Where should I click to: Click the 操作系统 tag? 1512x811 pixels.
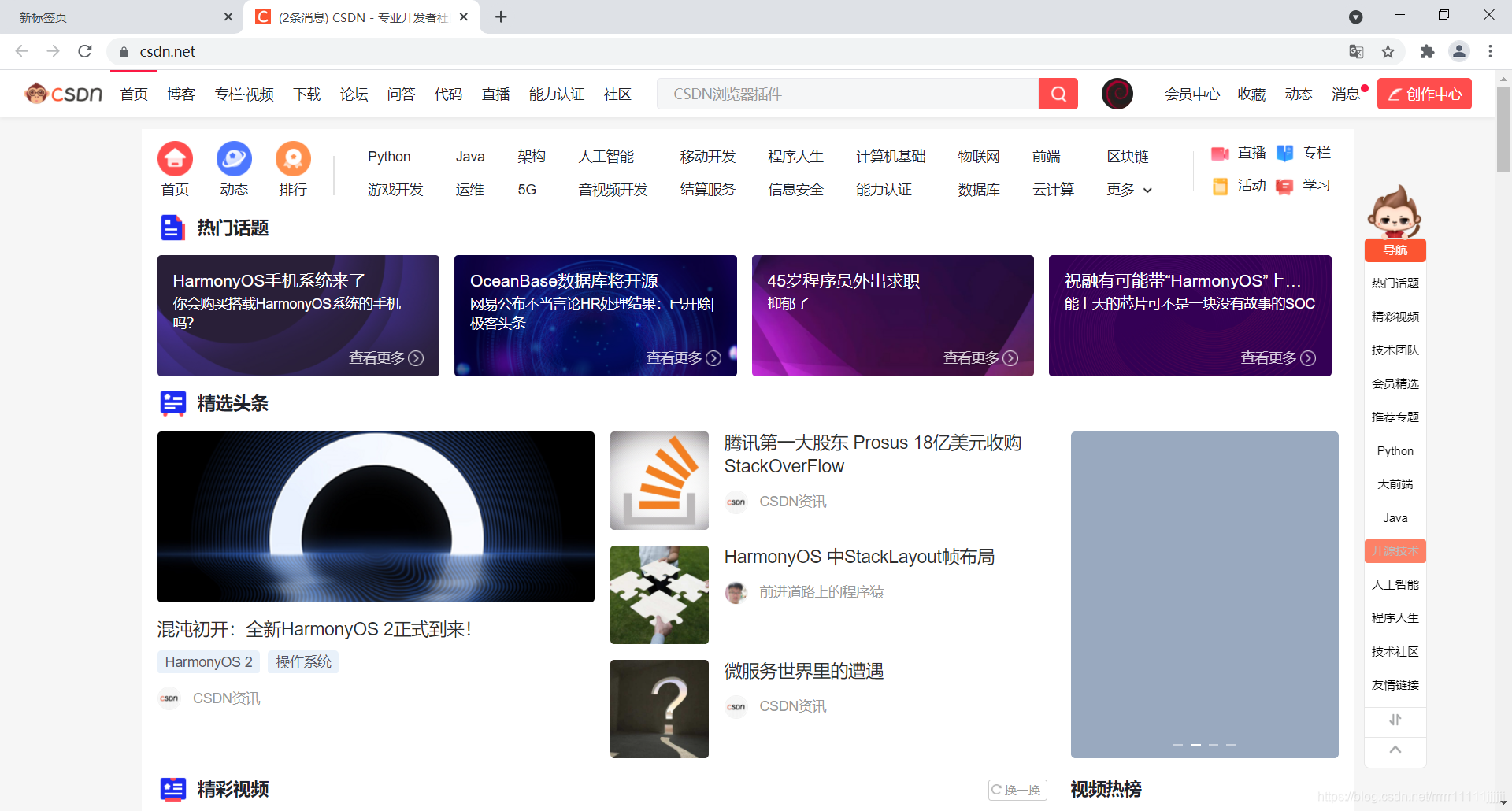point(303,662)
